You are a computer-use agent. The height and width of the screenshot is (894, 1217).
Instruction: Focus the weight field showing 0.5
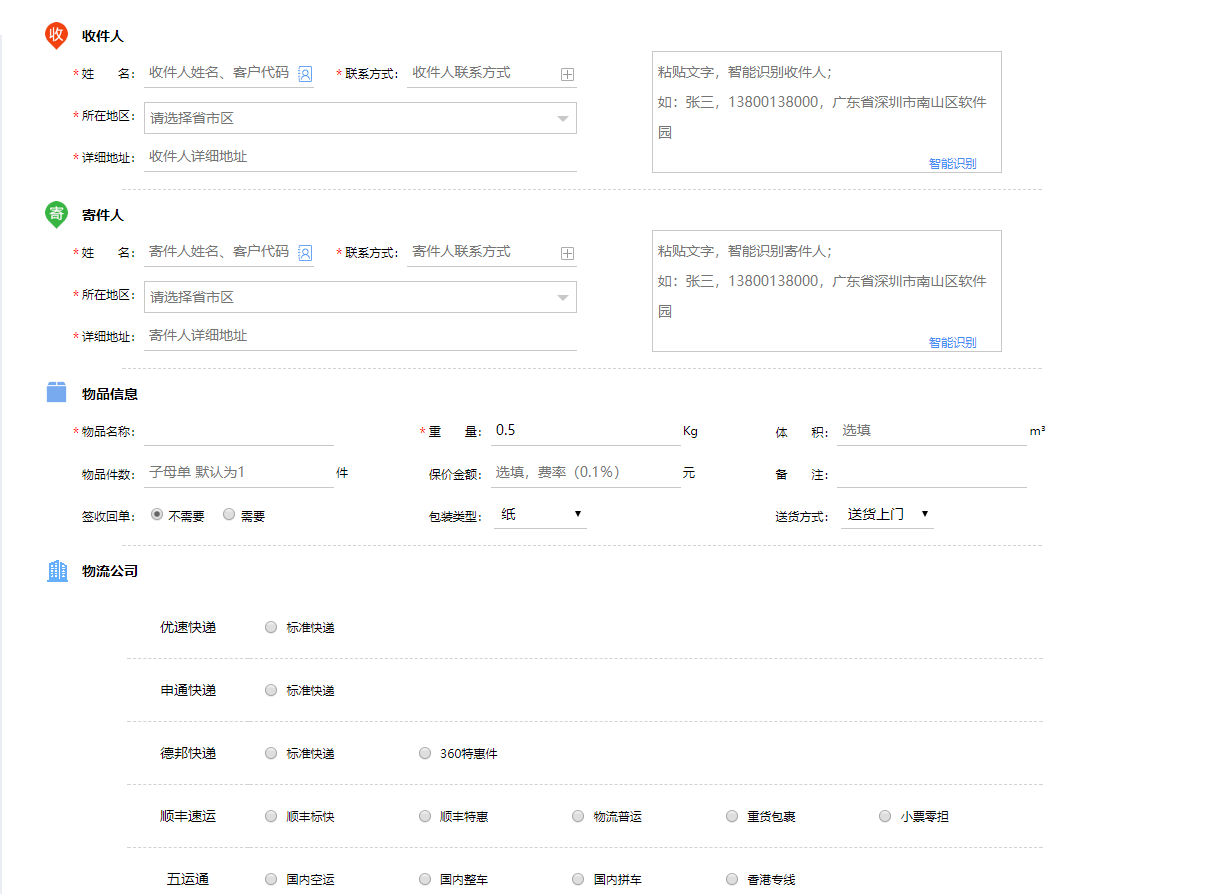tap(584, 431)
